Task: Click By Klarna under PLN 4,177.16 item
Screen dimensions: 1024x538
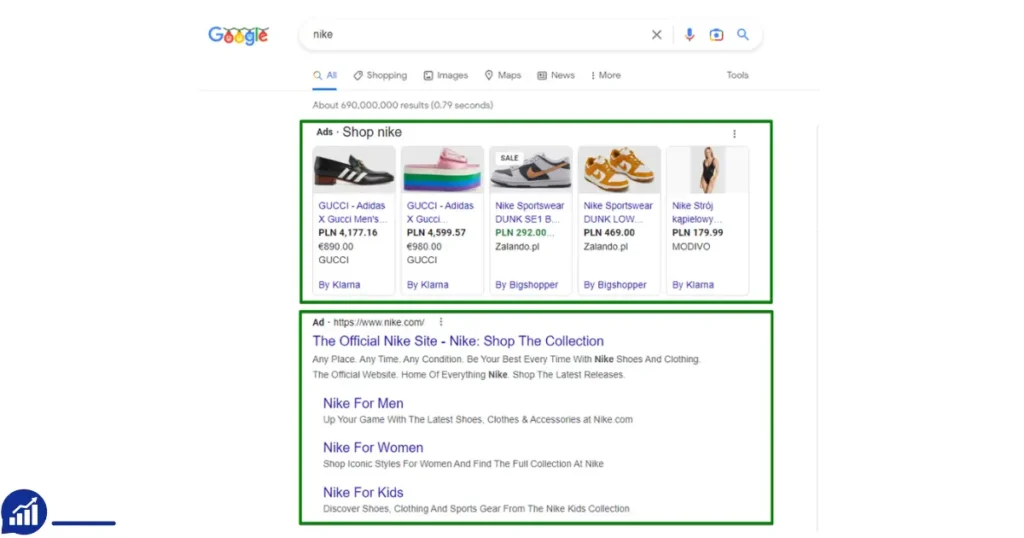Action: (339, 285)
